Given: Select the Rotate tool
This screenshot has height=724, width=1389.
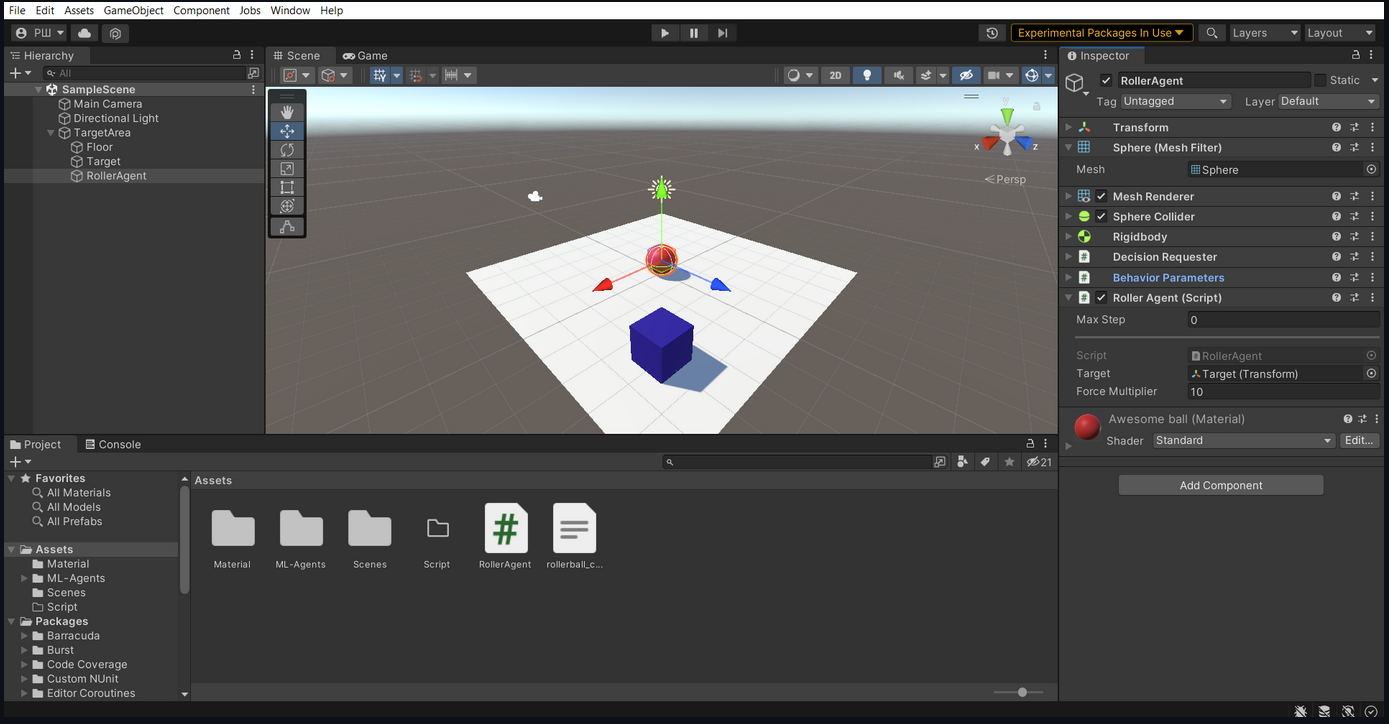Looking at the screenshot, I should (287, 150).
